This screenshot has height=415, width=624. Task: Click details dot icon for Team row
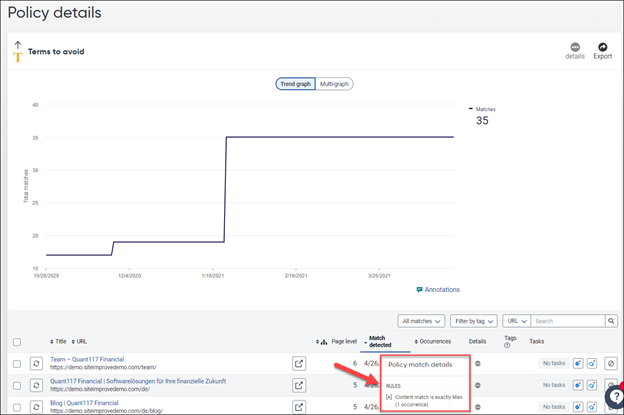(478, 364)
